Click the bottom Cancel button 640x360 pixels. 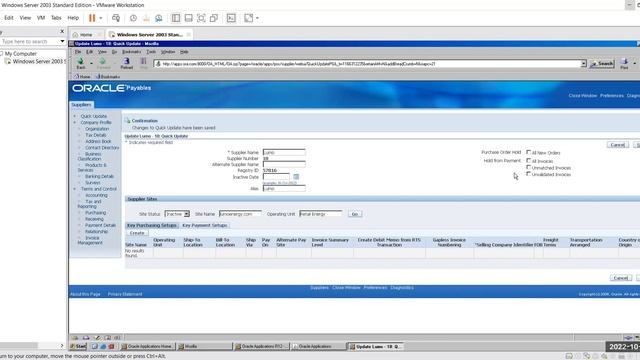point(620,278)
